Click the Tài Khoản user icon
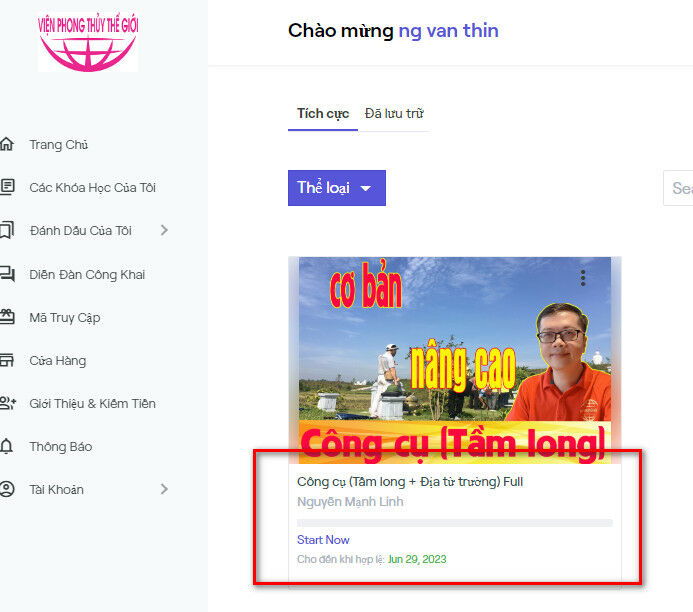Screen dimensions: 693x612 [7, 489]
